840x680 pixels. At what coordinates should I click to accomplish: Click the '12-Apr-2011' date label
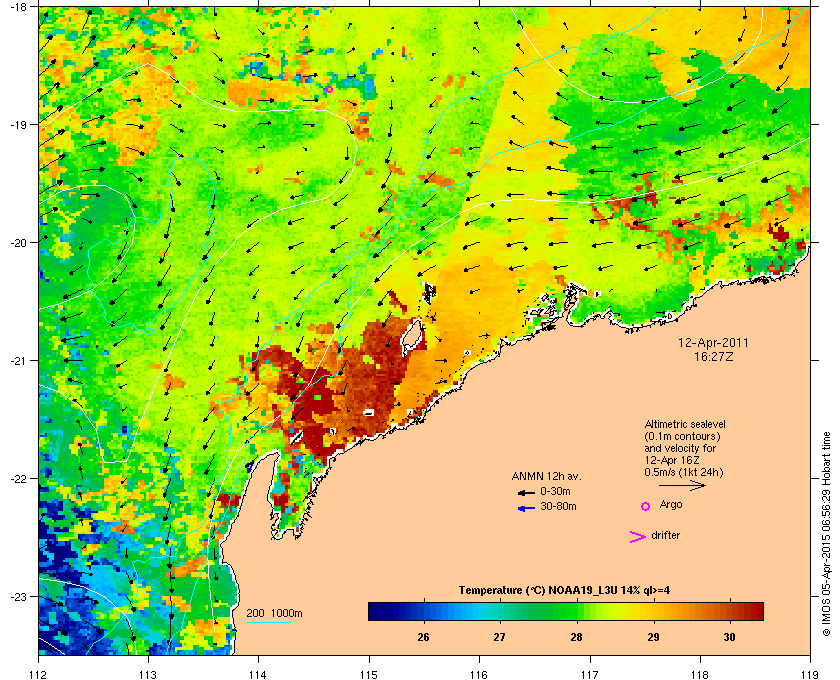[x=713, y=342]
